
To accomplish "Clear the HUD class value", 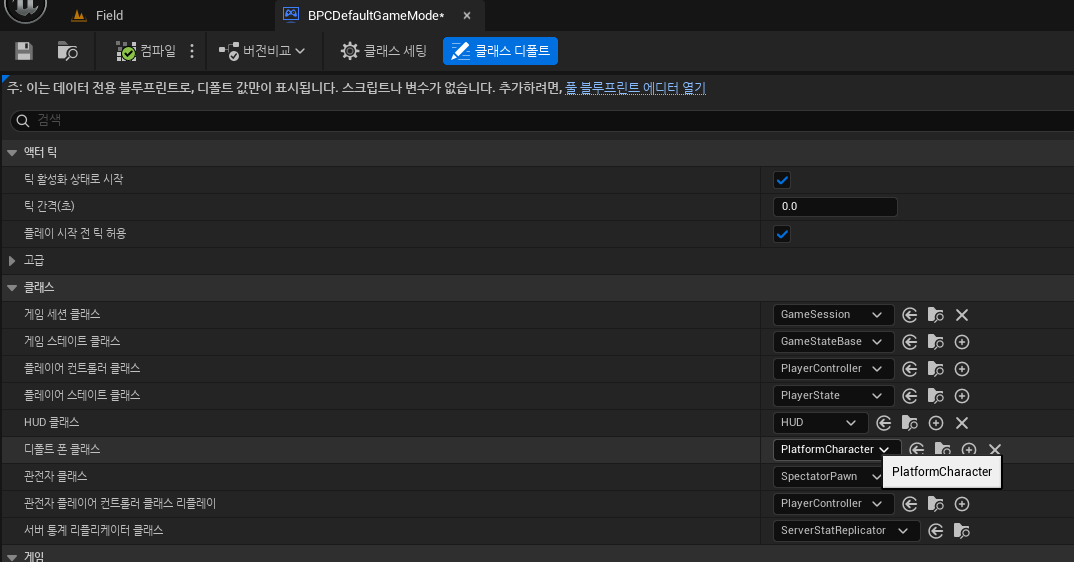I will [x=962, y=423].
